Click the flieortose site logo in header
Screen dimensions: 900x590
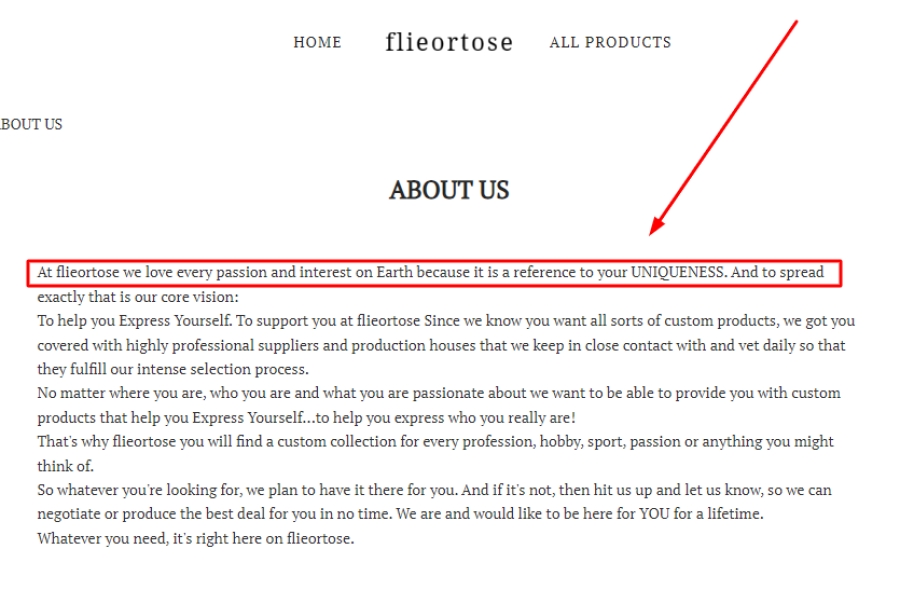pyautogui.click(x=449, y=42)
